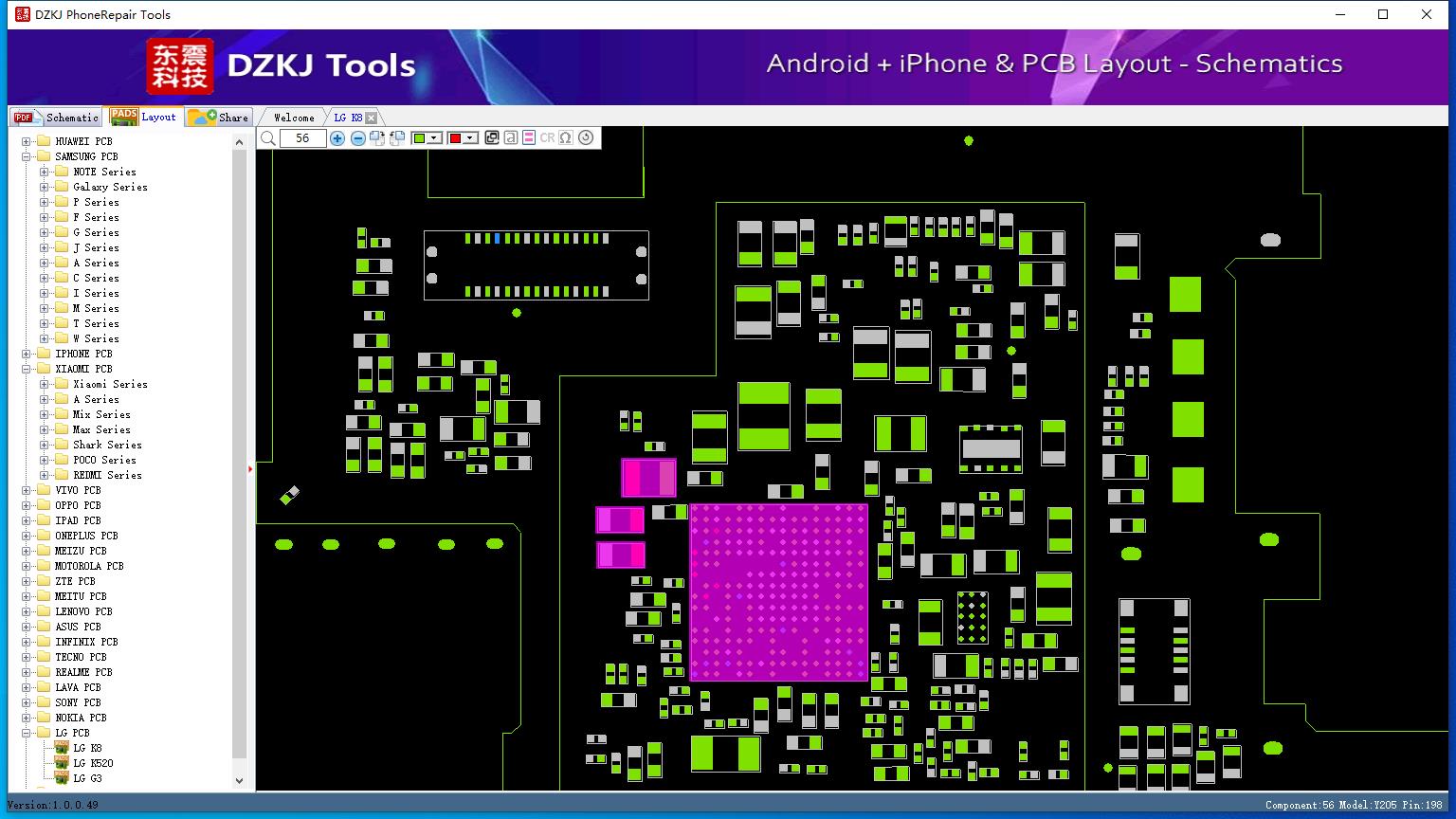This screenshot has height=819, width=1456.
Task: Select the LG K520 entry in the tree
Action: coord(93,763)
